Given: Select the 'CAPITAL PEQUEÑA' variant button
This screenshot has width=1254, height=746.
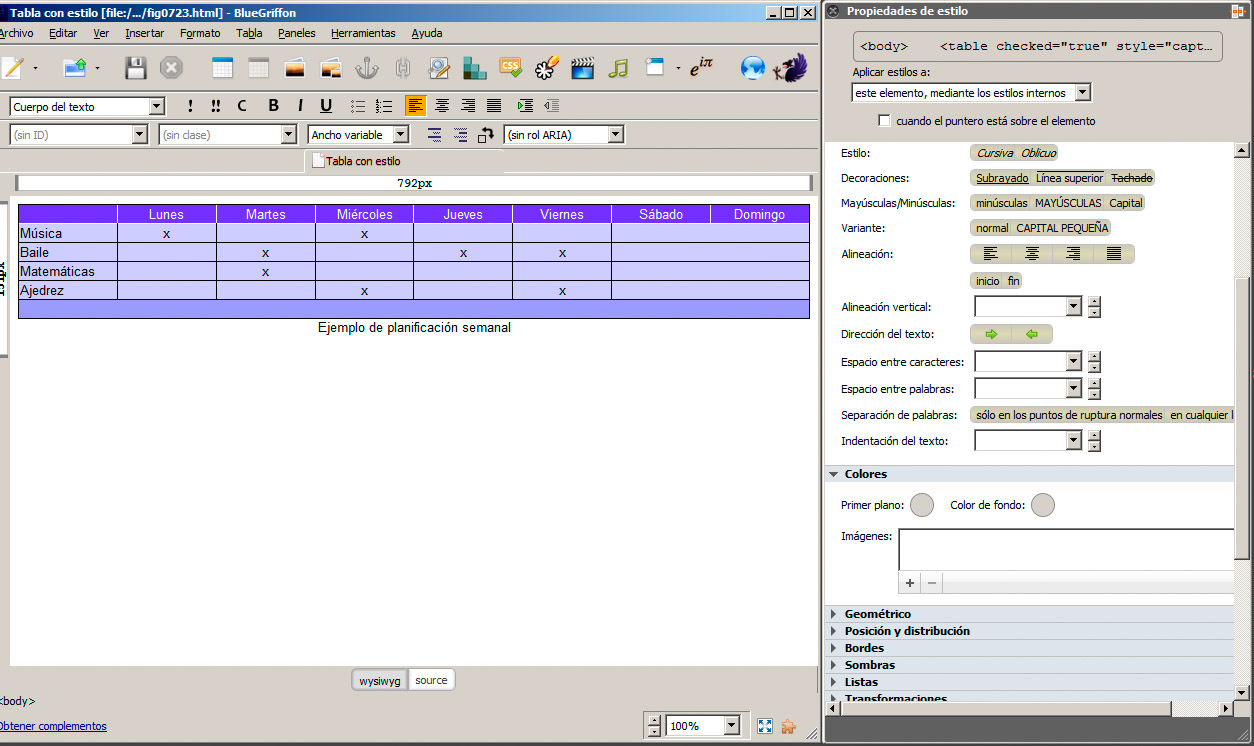Looking at the screenshot, I should click(1062, 228).
